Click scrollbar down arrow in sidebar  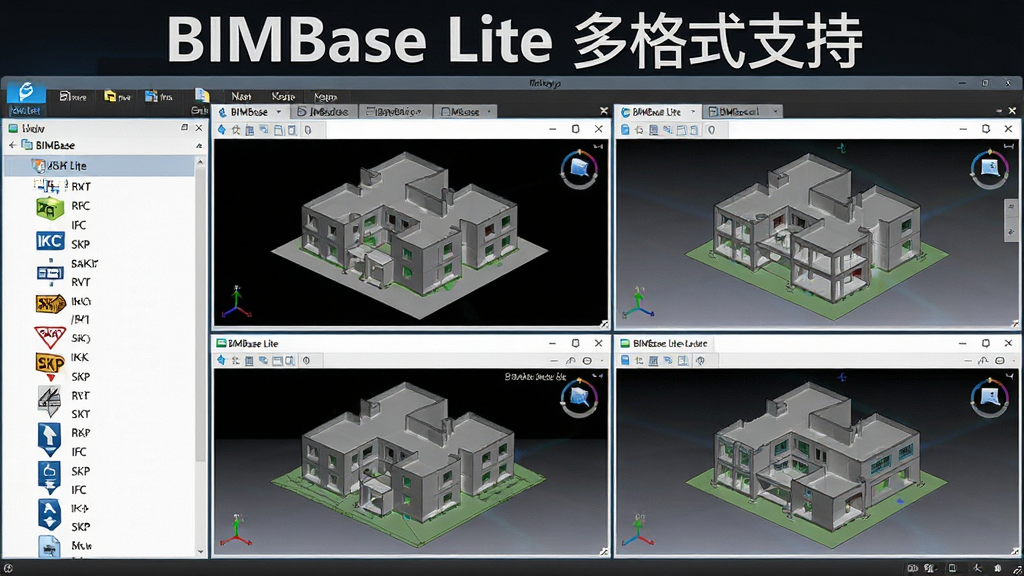(x=200, y=552)
